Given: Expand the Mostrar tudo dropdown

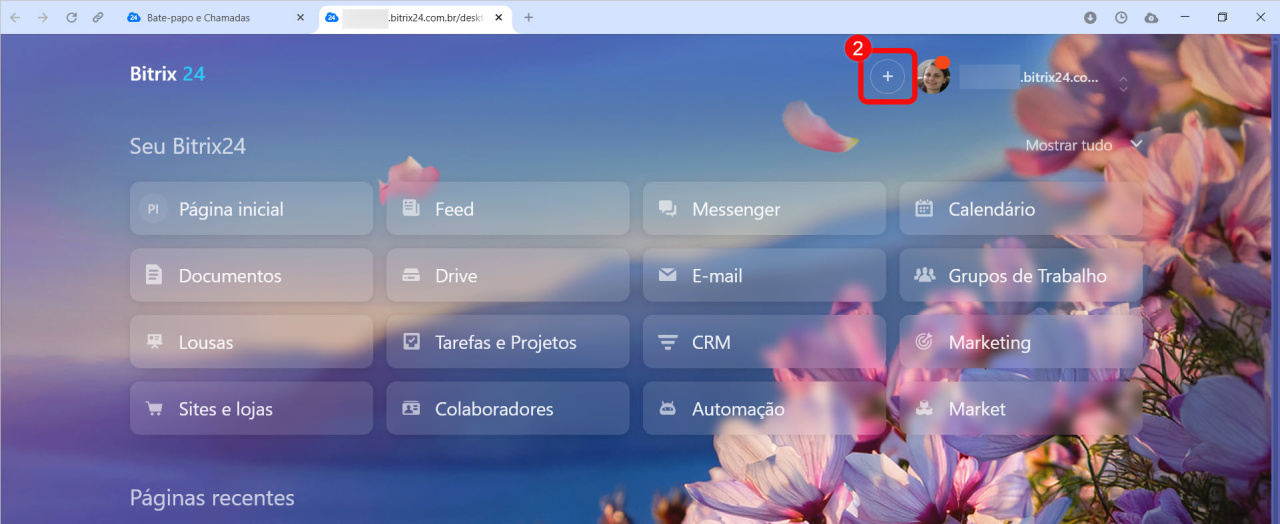Looking at the screenshot, I should 1083,145.
